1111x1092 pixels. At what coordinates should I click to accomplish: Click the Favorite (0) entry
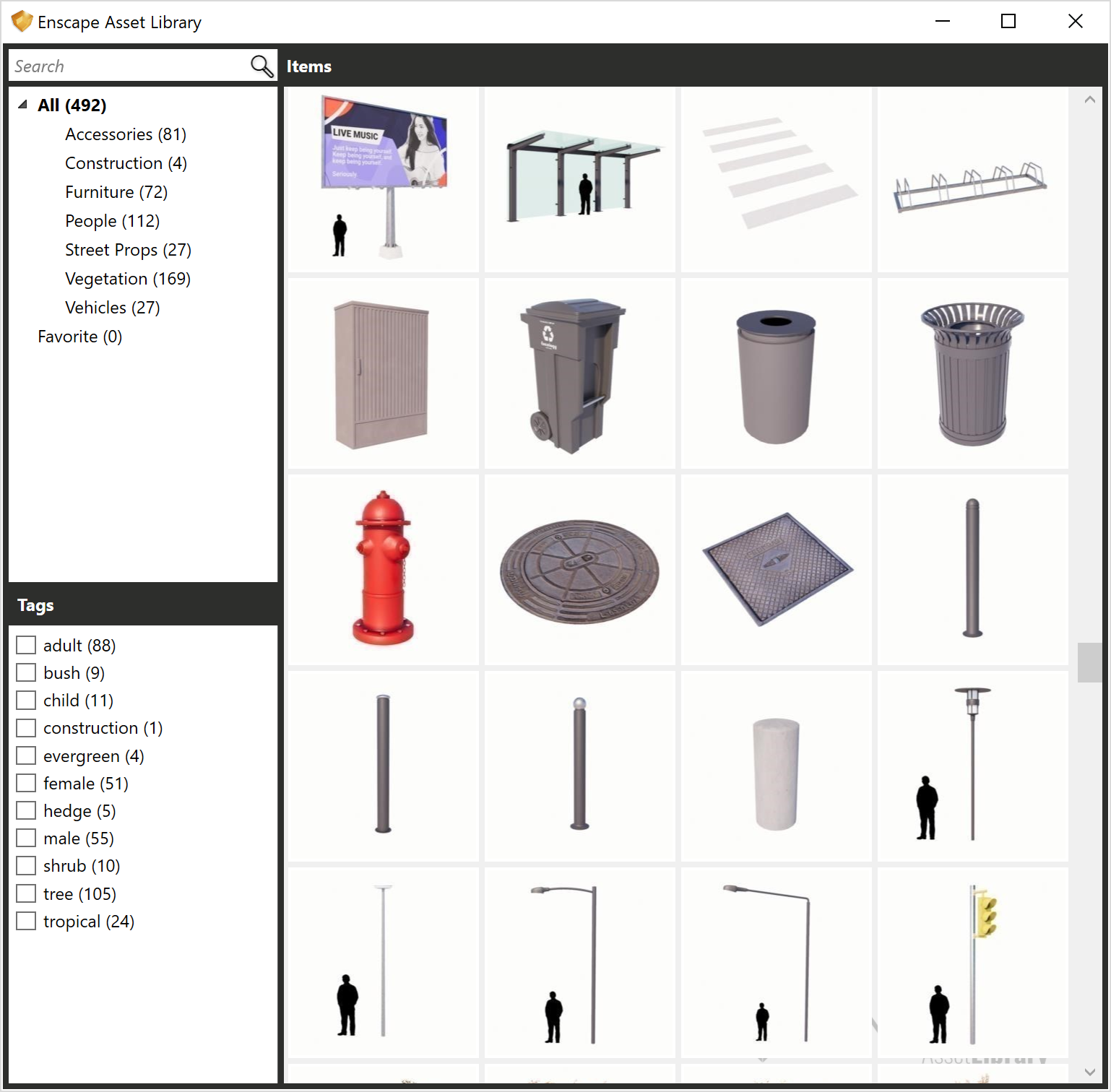(x=79, y=336)
